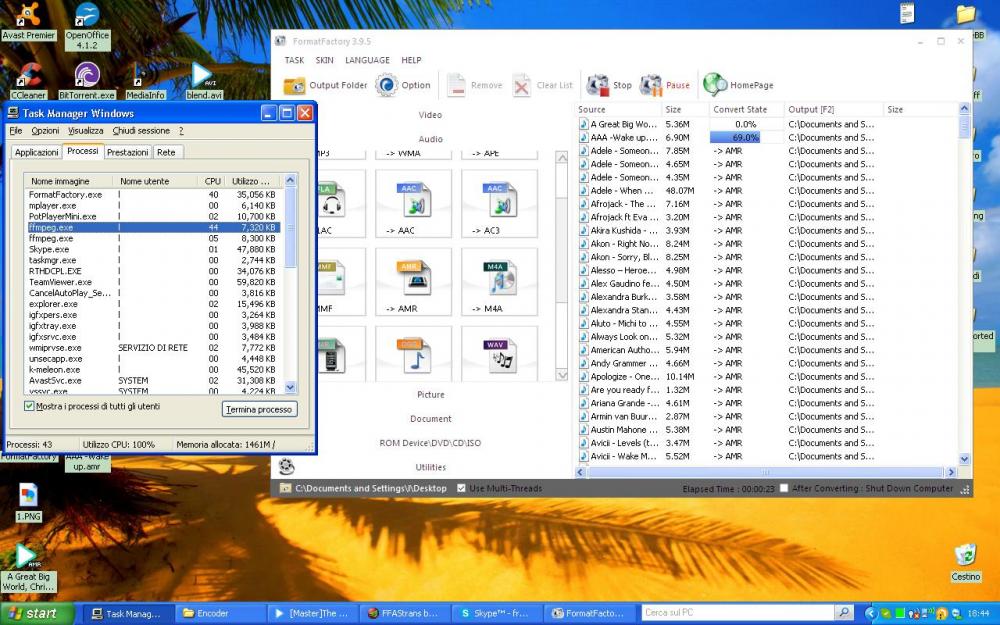This screenshot has height=625, width=1000.
Task: Open the TASK menu in FormatFactory
Action: pos(294,60)
